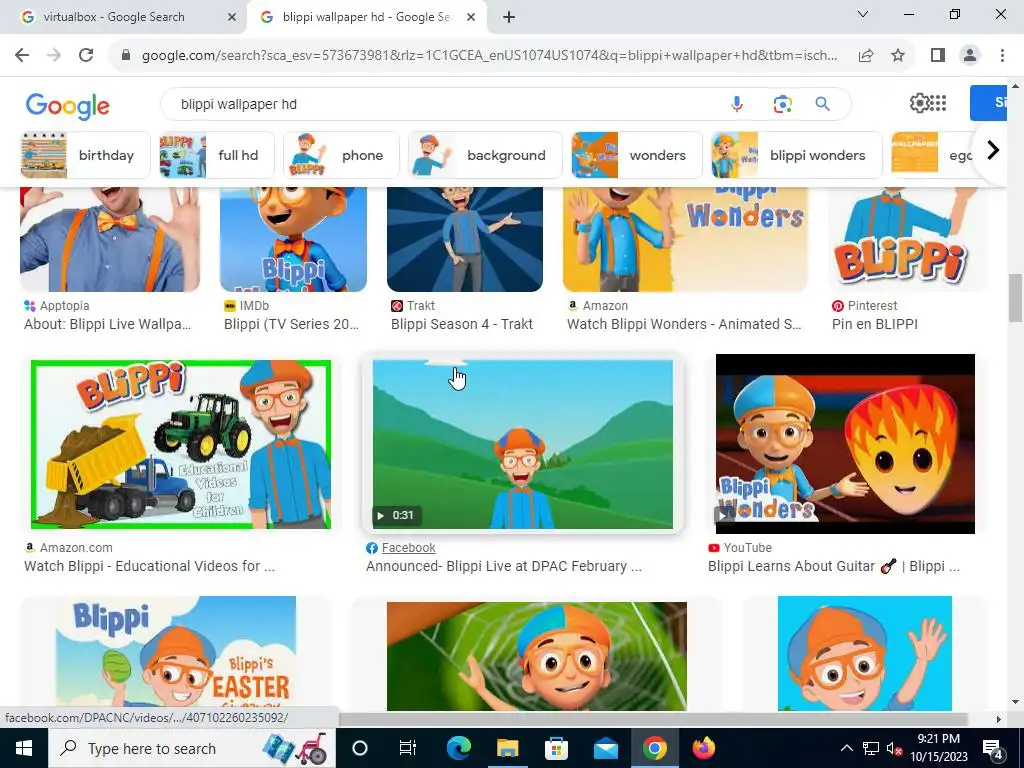This screenshot has width=1024, height=768.
Task: Open network status tray icon
Action: (x=871, y=749)
